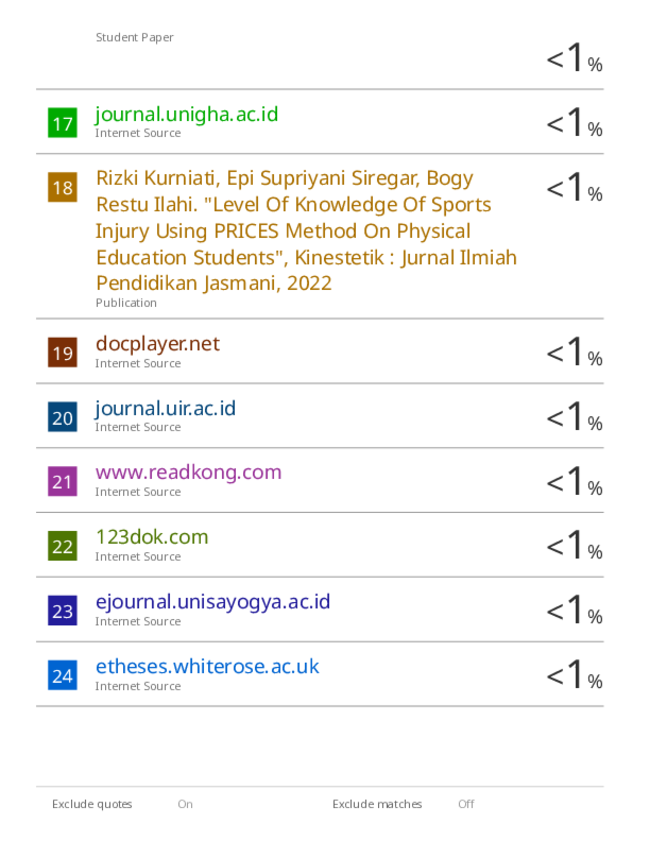Open the journal.uir.ac.id source link
The height and width of the screenshot is (841, 650).
point(165,409)
